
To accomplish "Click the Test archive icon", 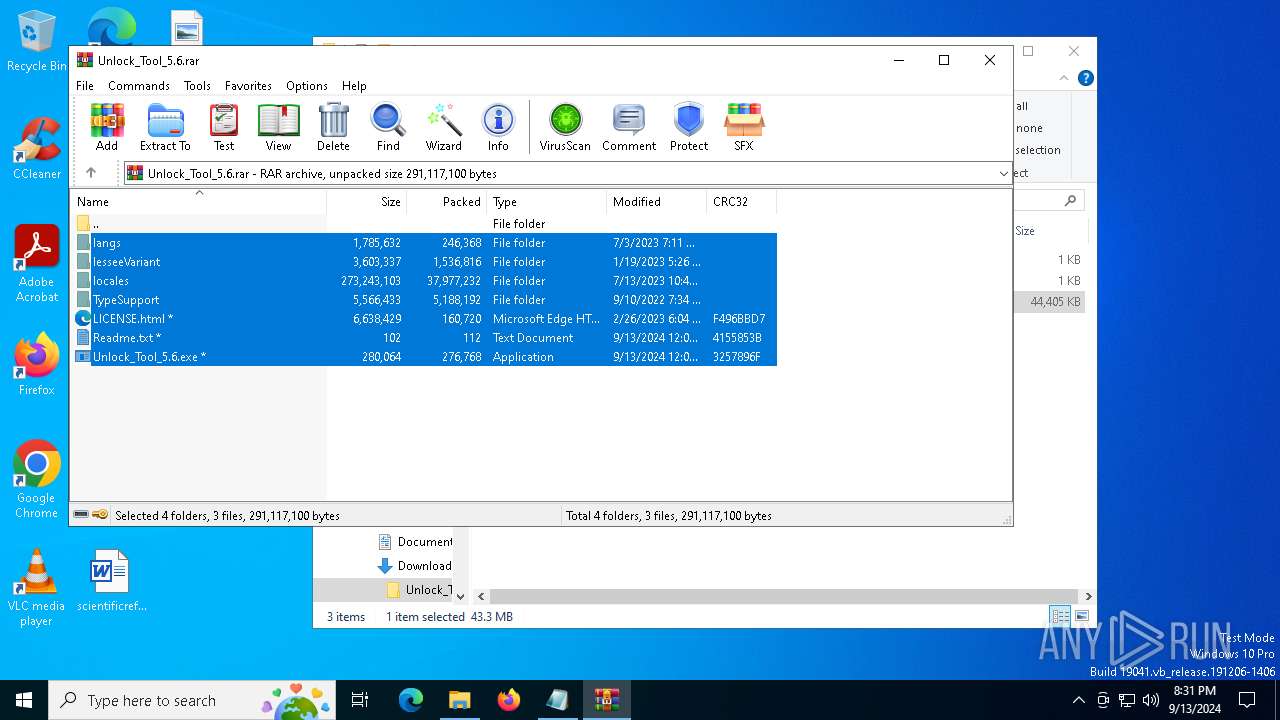I will click(x=224, y=127).
